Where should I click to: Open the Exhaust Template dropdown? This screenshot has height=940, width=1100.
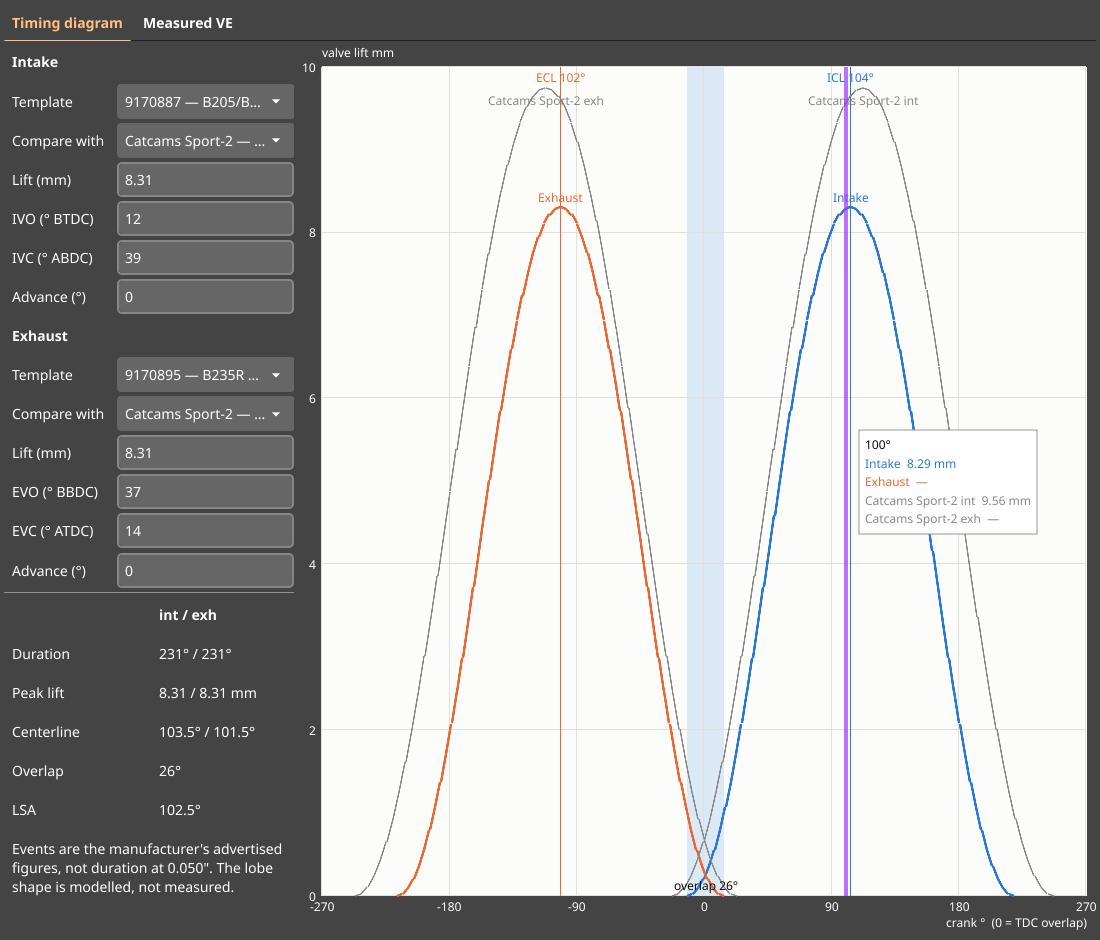[x=205, y=375]
